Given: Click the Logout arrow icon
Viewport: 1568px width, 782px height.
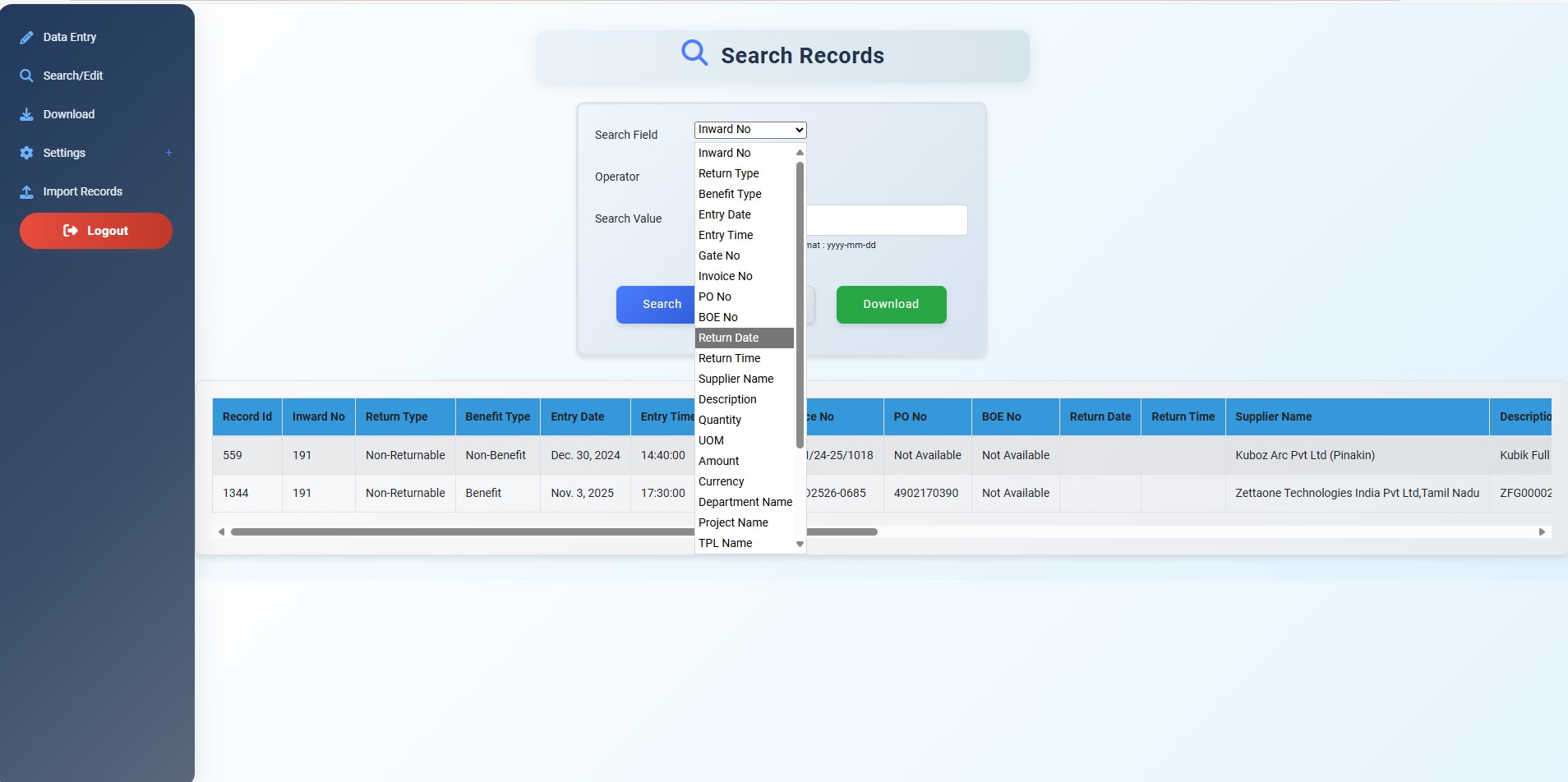Looking at the screenshot, I should [71, 231].
